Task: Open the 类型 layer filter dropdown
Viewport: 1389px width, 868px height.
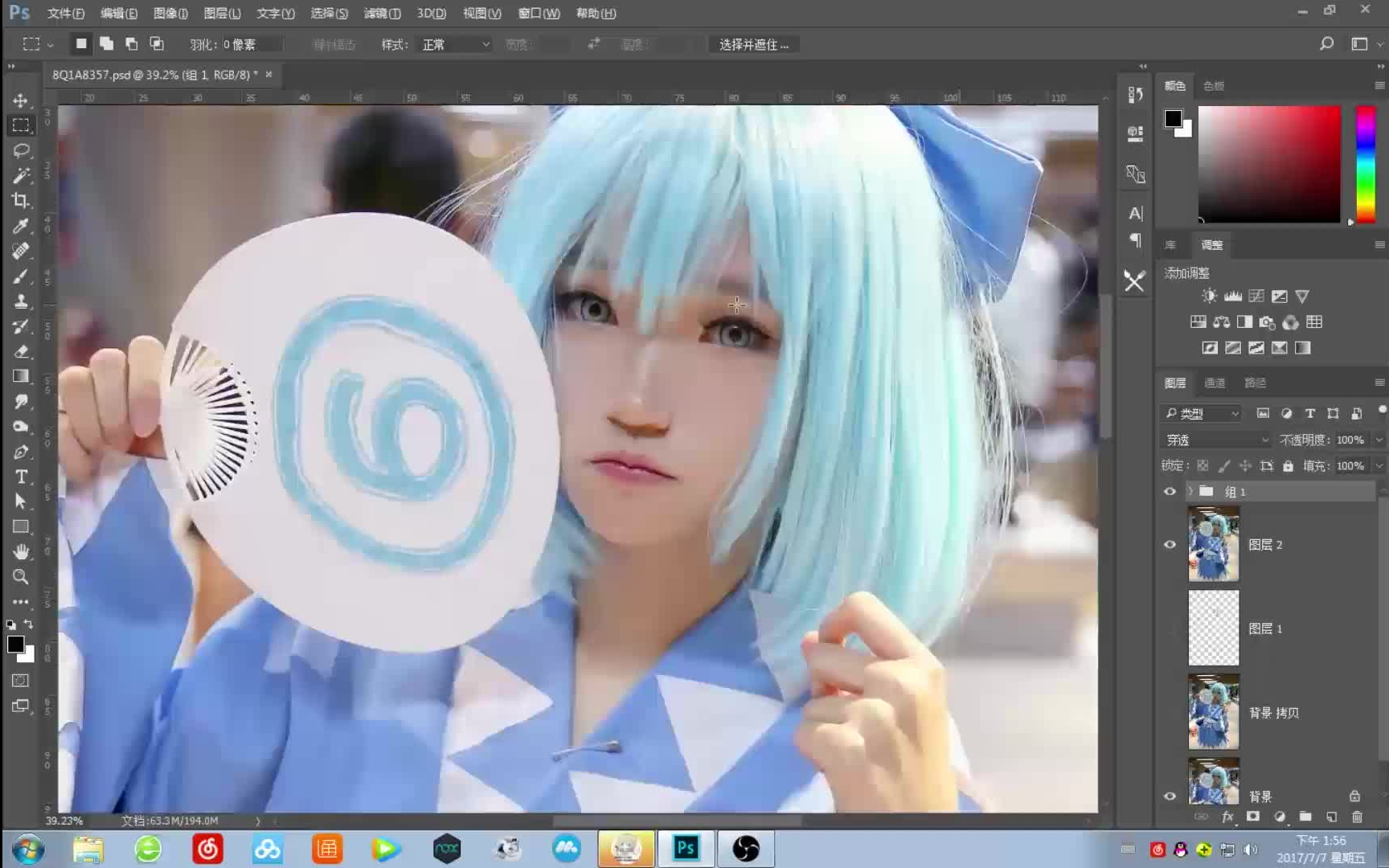Action: [1202, 413]
